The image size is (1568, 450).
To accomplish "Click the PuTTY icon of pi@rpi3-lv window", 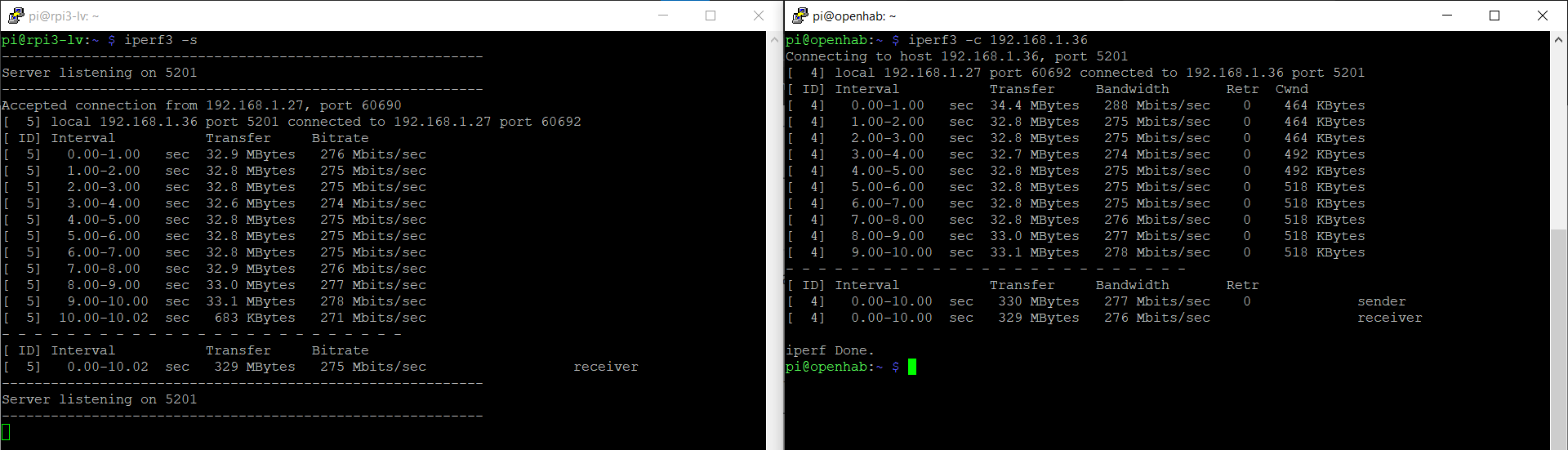I will (x=16, y=16).
